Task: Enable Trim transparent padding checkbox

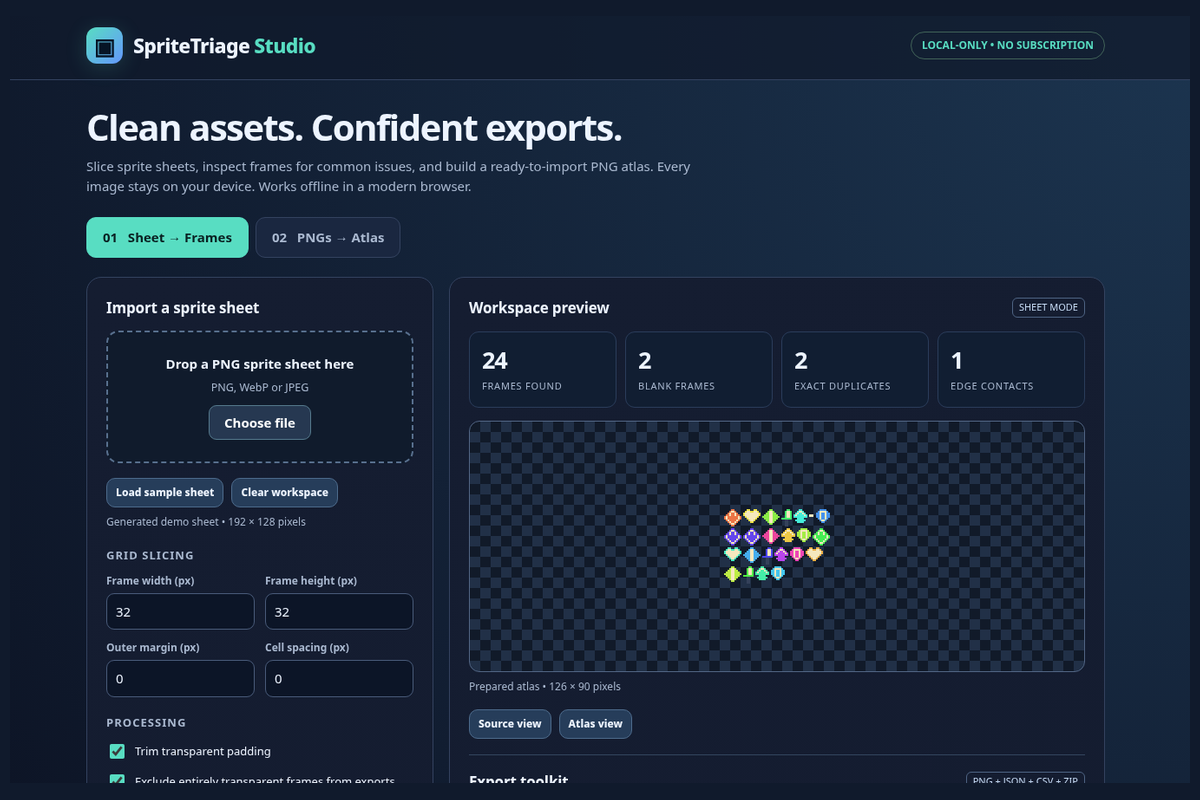Action: click(x=117, y=751)
